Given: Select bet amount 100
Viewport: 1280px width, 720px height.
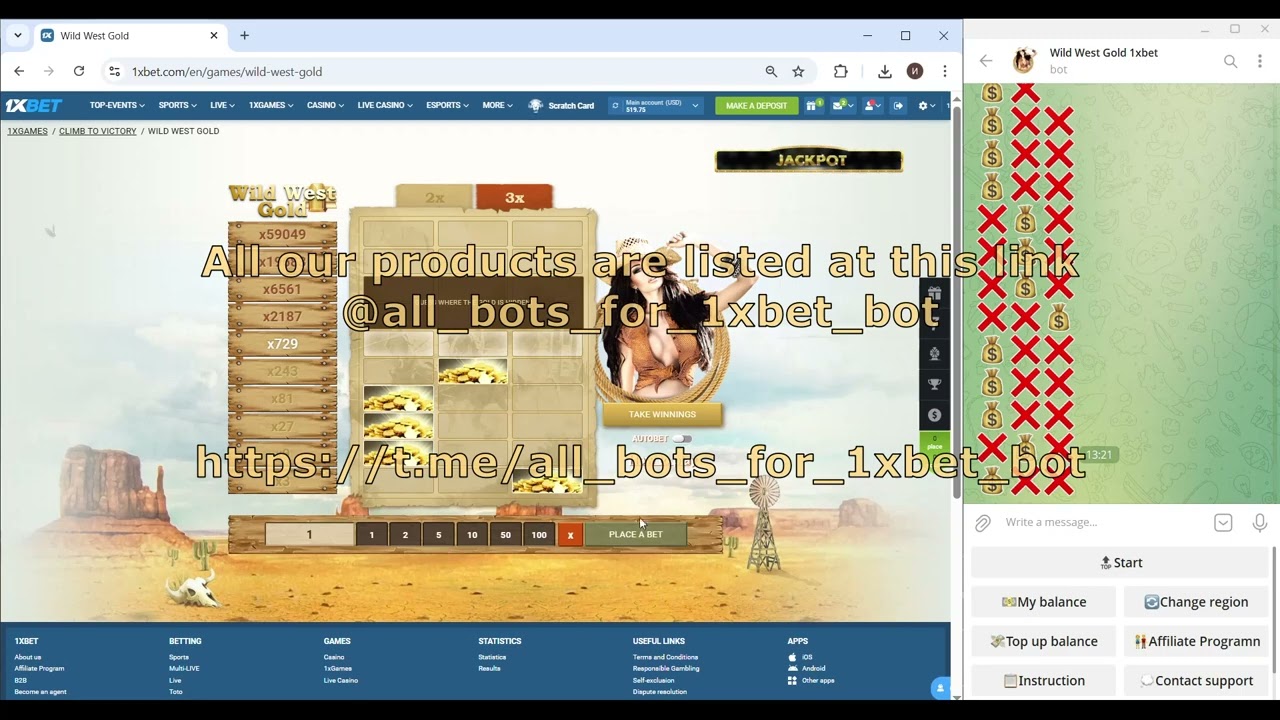Looking at the screenshot, I should pyautogui.click(x=539, y=535).
